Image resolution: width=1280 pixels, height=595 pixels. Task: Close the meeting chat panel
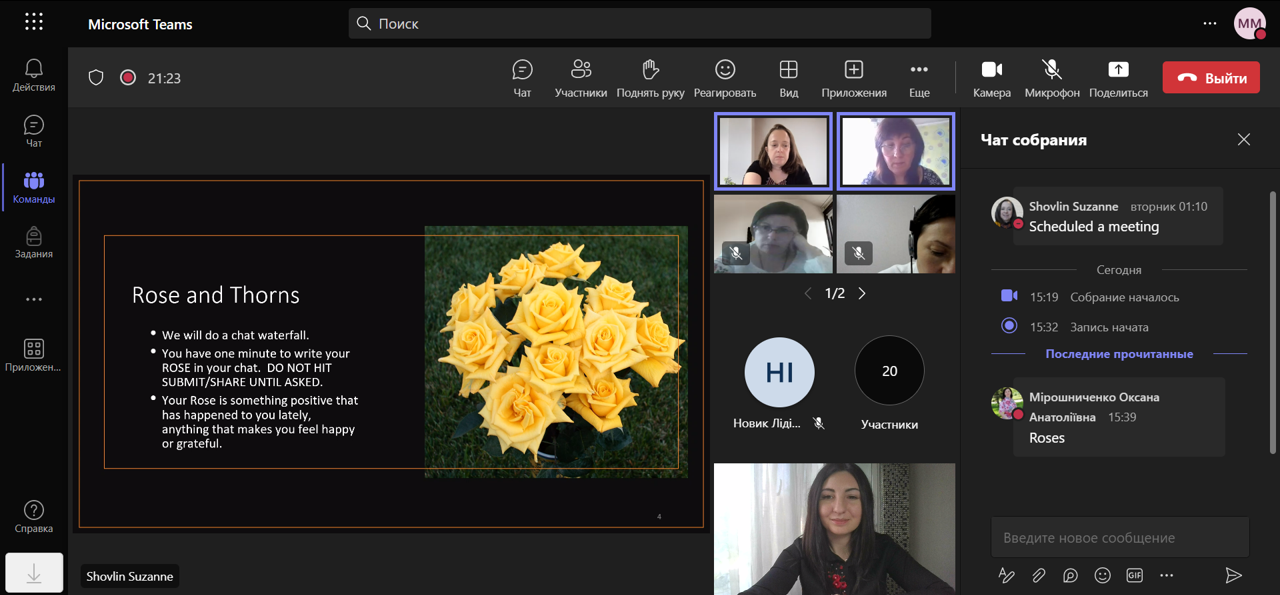[x=1244, y=140]
